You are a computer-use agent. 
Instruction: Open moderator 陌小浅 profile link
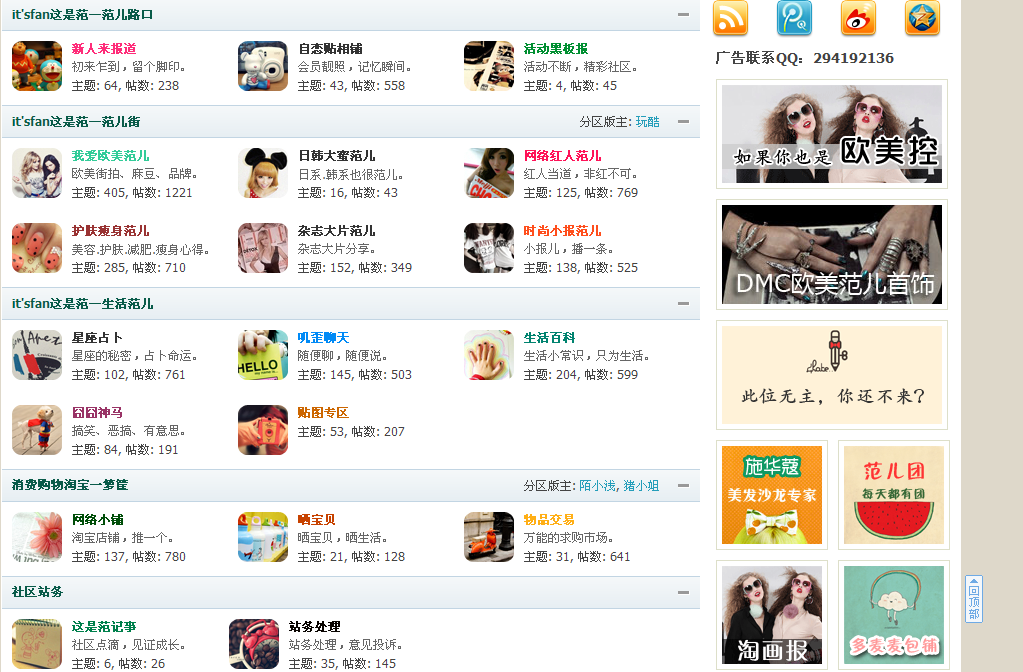[x=597, y=485]
